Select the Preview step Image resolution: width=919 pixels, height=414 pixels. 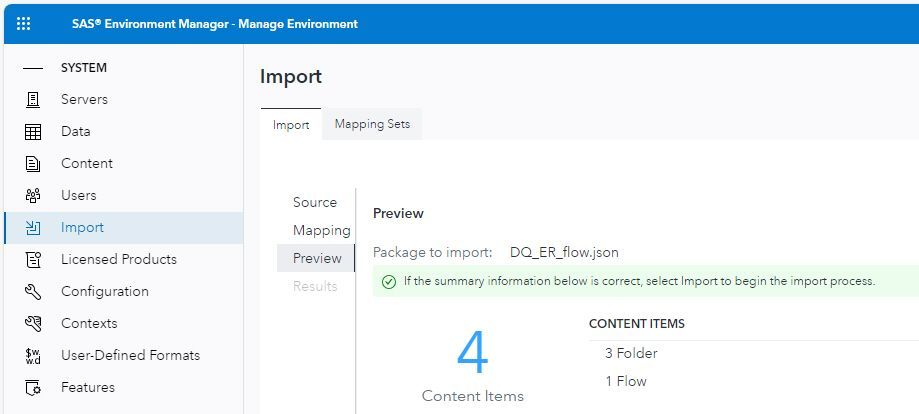(317, 258)
